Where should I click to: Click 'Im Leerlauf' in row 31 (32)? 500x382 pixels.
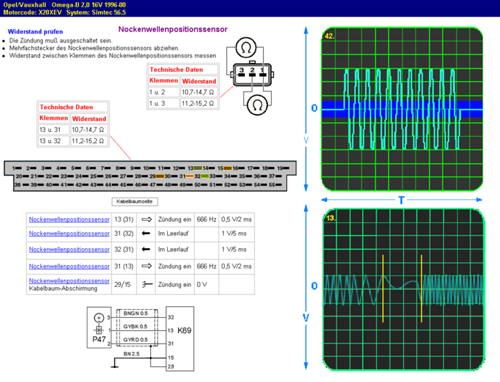[x=173, y=233]
